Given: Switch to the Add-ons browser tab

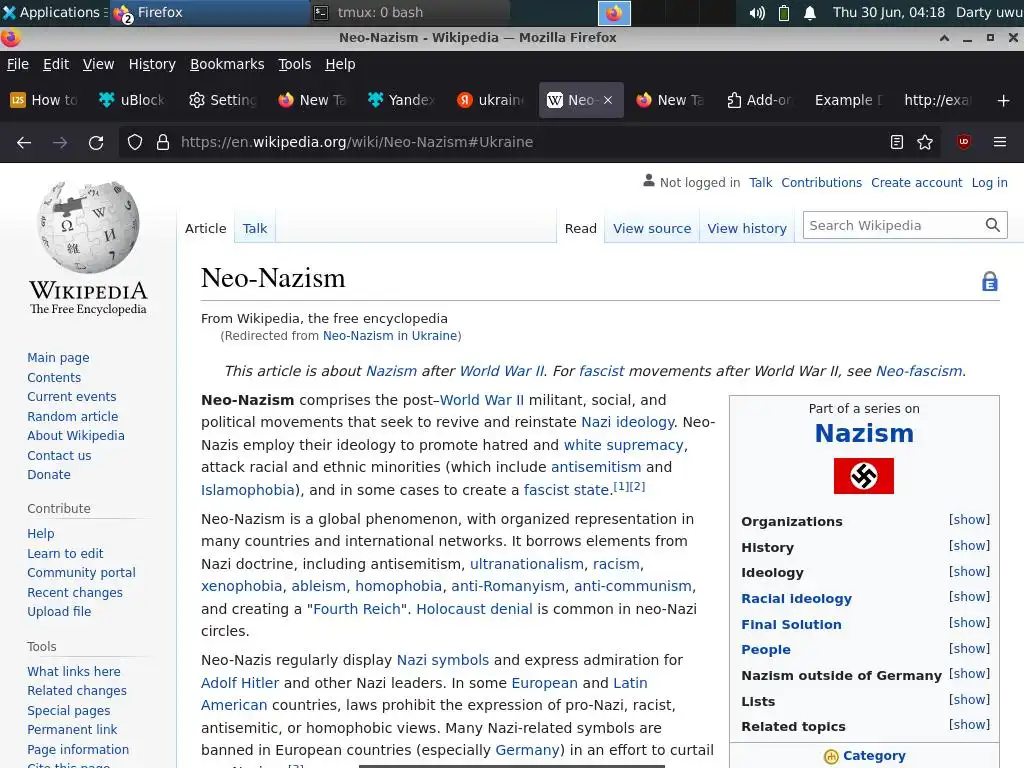Looking at the screenshot, I should click(x=760, y=100).
